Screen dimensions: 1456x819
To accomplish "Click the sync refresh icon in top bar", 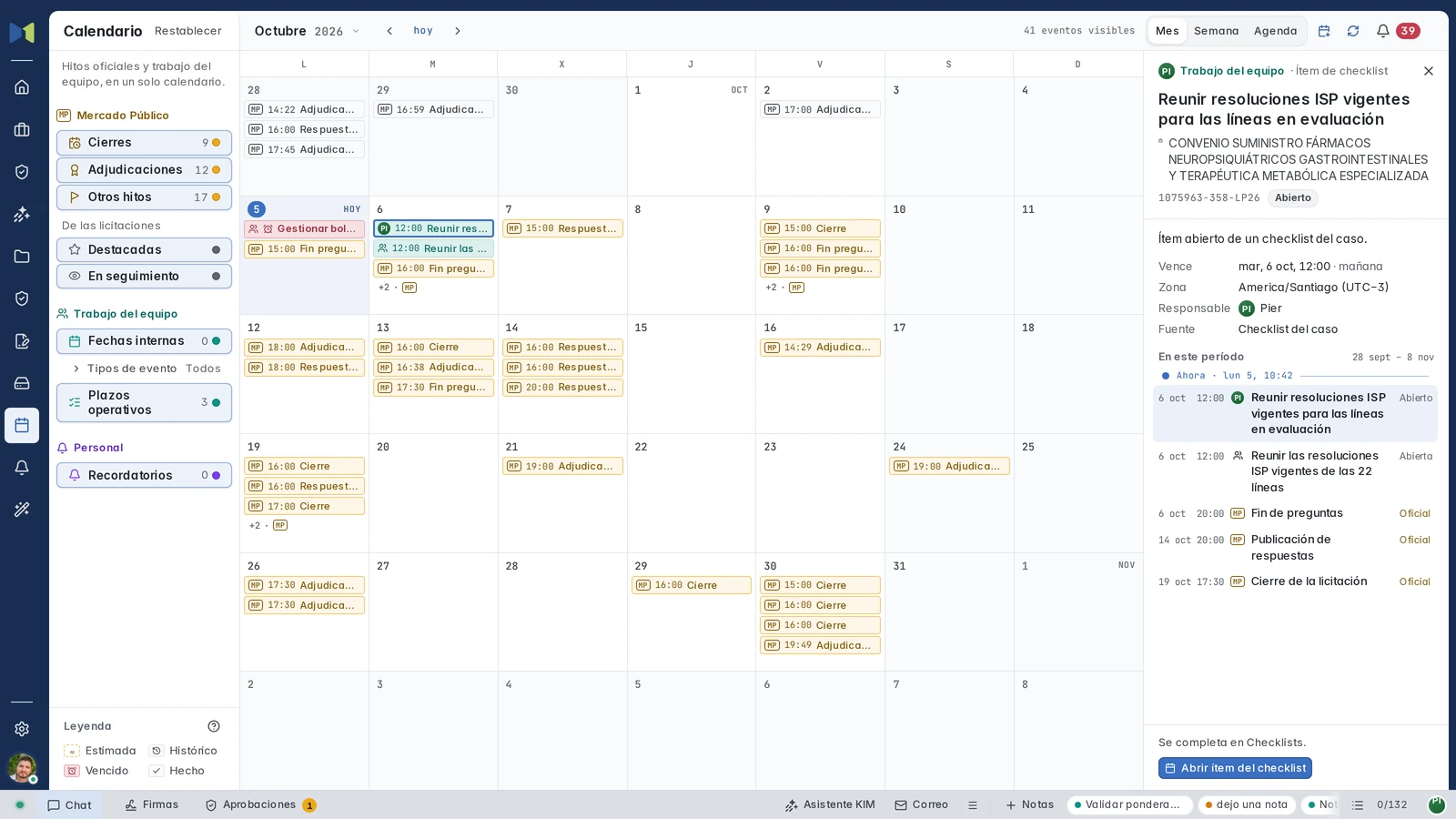I will click(1353, 31).
